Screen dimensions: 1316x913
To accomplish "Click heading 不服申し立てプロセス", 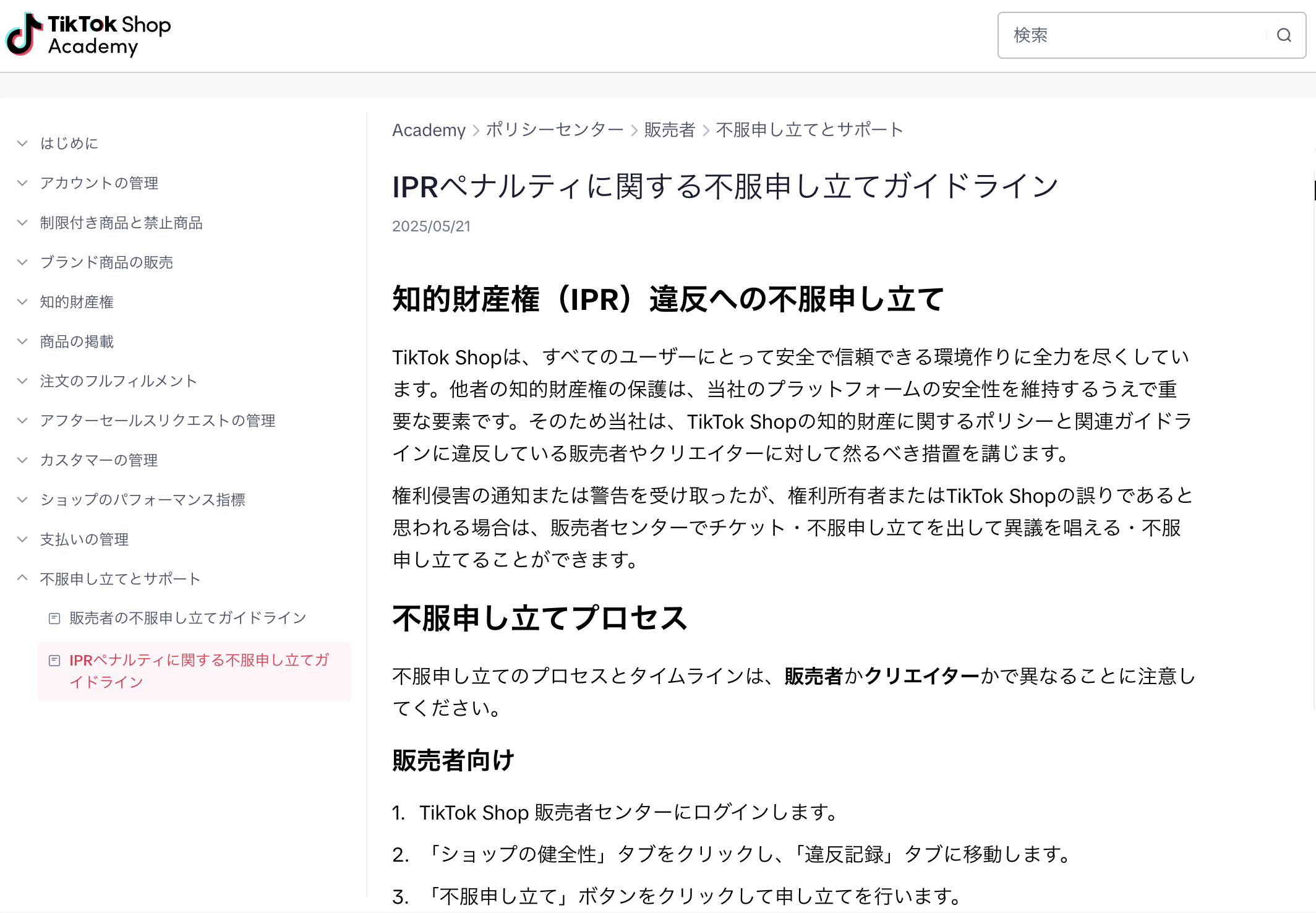I will click(540, 618).
